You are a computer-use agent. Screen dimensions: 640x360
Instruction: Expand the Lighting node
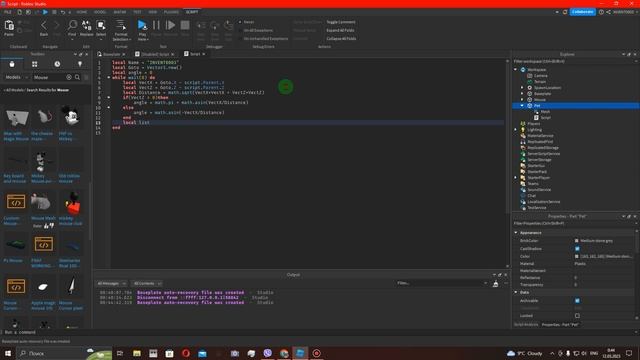coord(516,130)
